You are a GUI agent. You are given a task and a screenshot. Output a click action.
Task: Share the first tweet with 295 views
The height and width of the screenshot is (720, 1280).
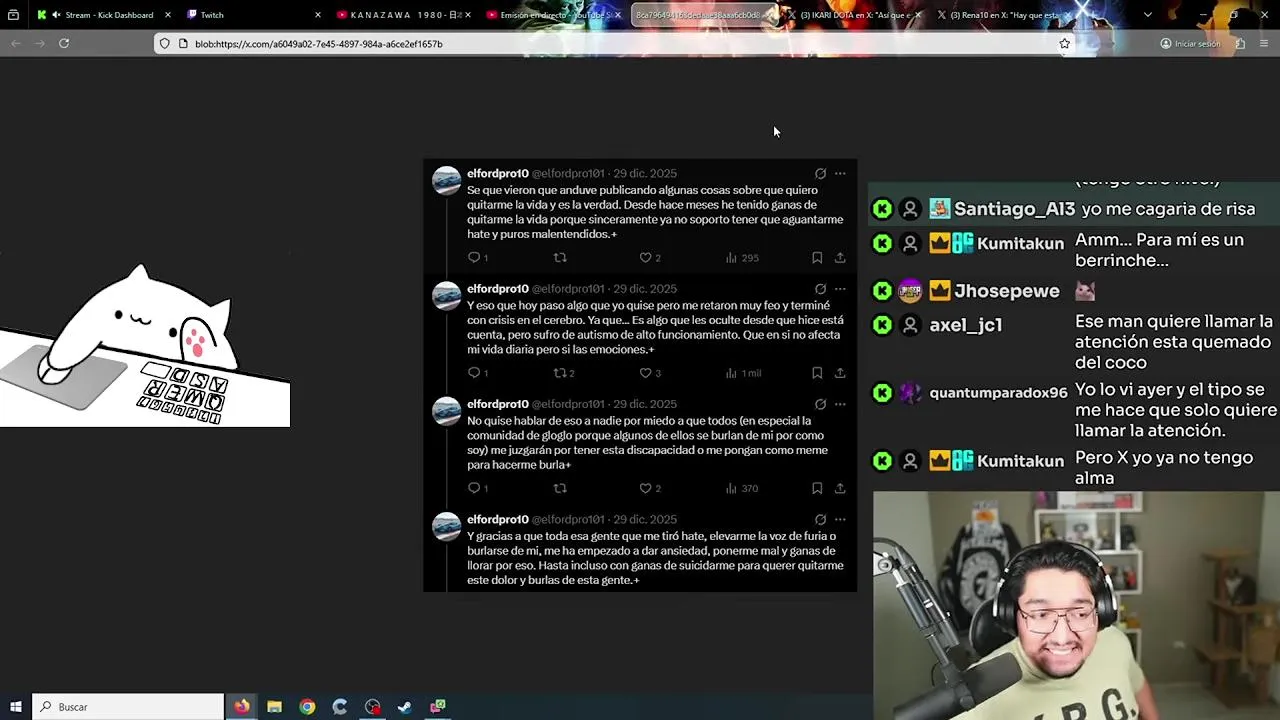[x=840, y=258]
